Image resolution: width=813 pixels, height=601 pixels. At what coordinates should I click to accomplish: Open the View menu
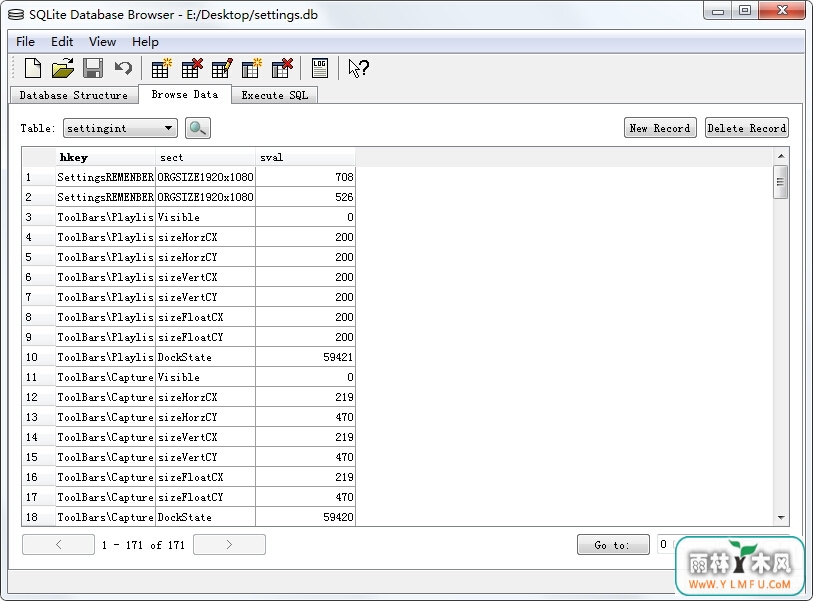click(x=102, y=41)
